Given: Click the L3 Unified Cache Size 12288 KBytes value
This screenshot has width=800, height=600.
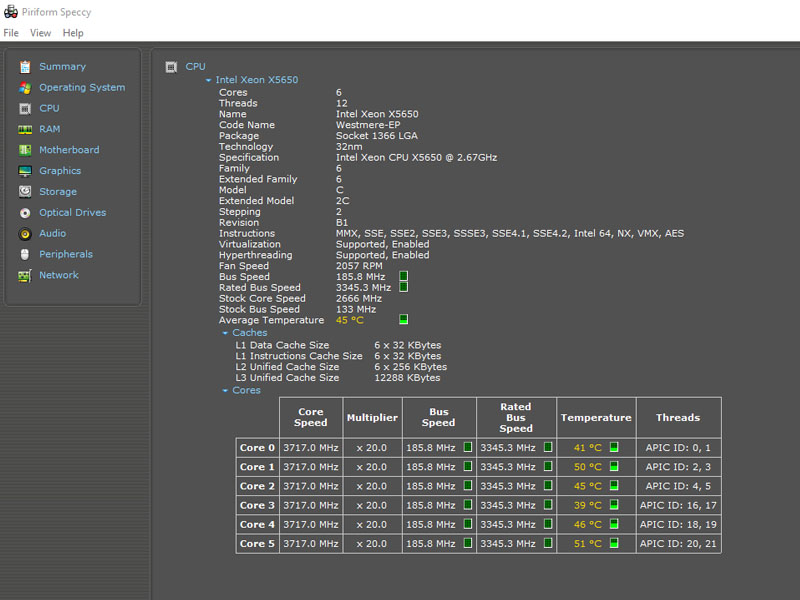Looking at the screenshot, I should [x=407, y=378].
